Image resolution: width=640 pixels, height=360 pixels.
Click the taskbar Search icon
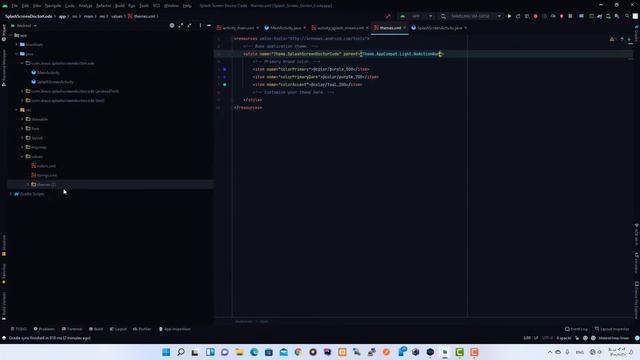pos(181,352)
